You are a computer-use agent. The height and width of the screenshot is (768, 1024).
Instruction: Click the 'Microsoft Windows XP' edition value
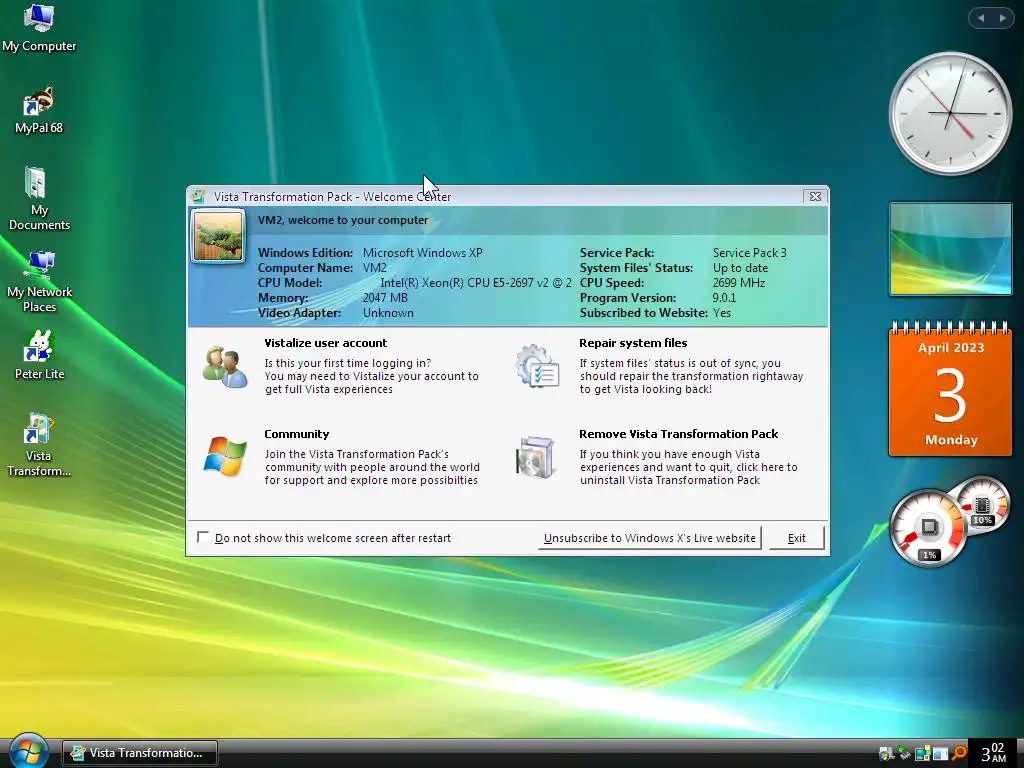click(x=423, y=253)
